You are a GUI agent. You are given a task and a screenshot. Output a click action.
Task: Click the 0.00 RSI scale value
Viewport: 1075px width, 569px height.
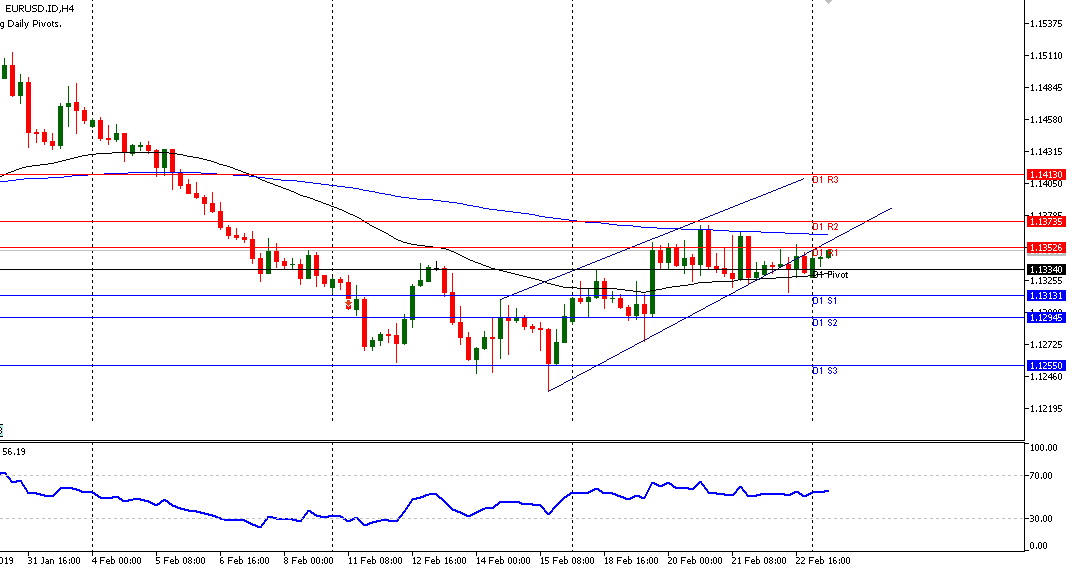tap(1039, 546)
